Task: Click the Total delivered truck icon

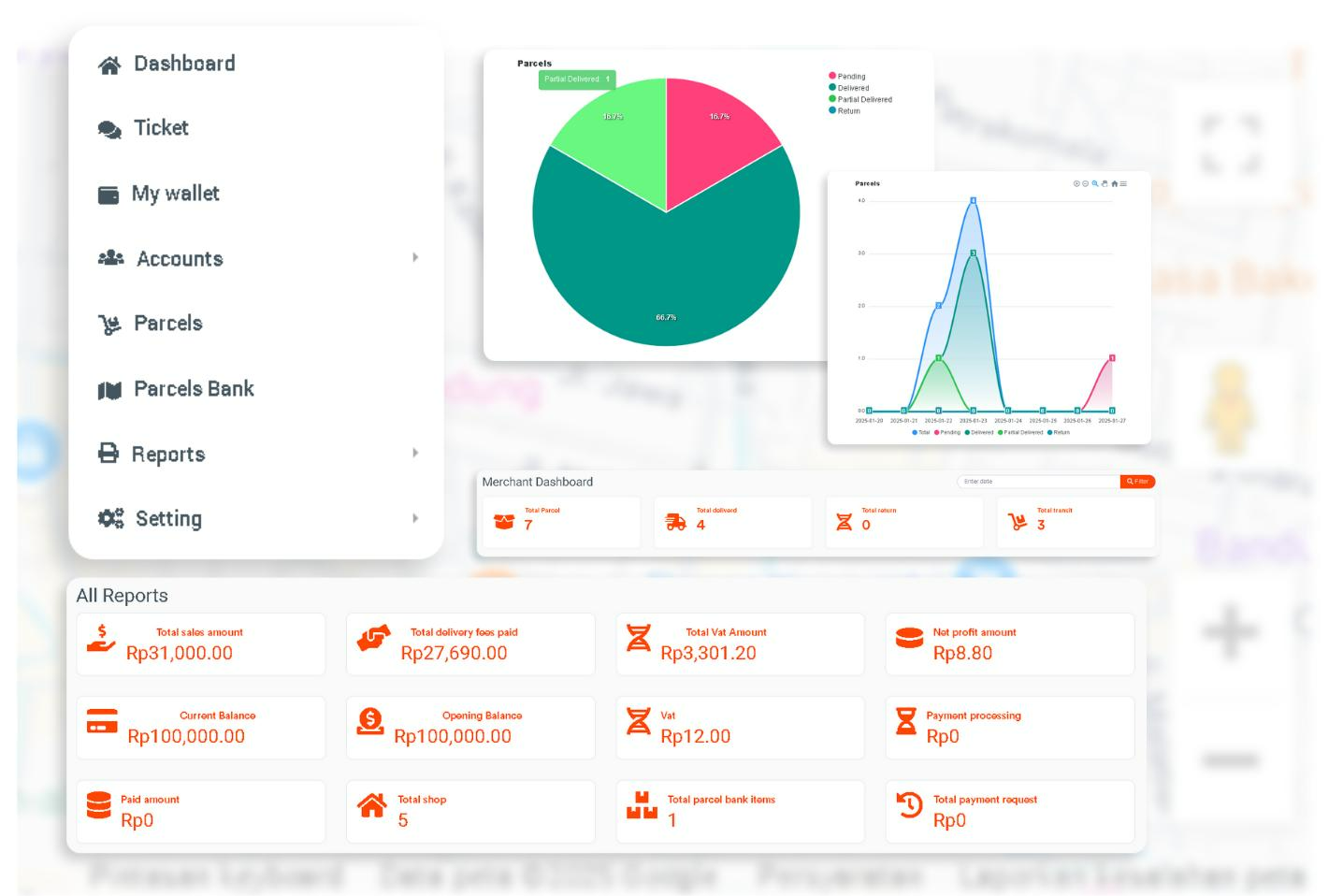Action: click(675, 522)
